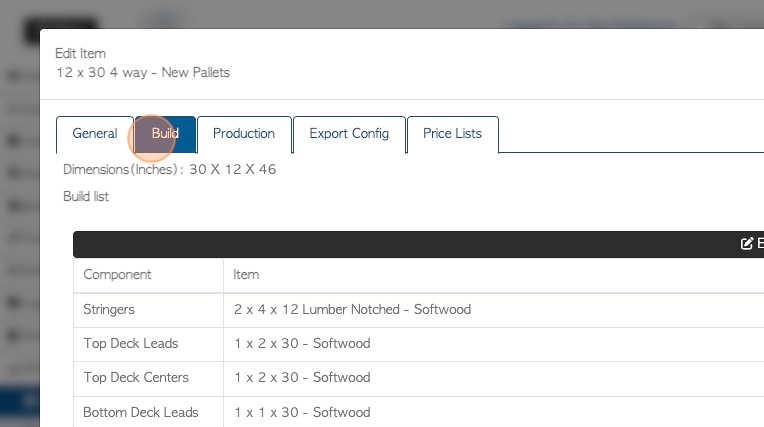Click the Item column header
This screenshot has height=427, width=764.
pos(246,275)
